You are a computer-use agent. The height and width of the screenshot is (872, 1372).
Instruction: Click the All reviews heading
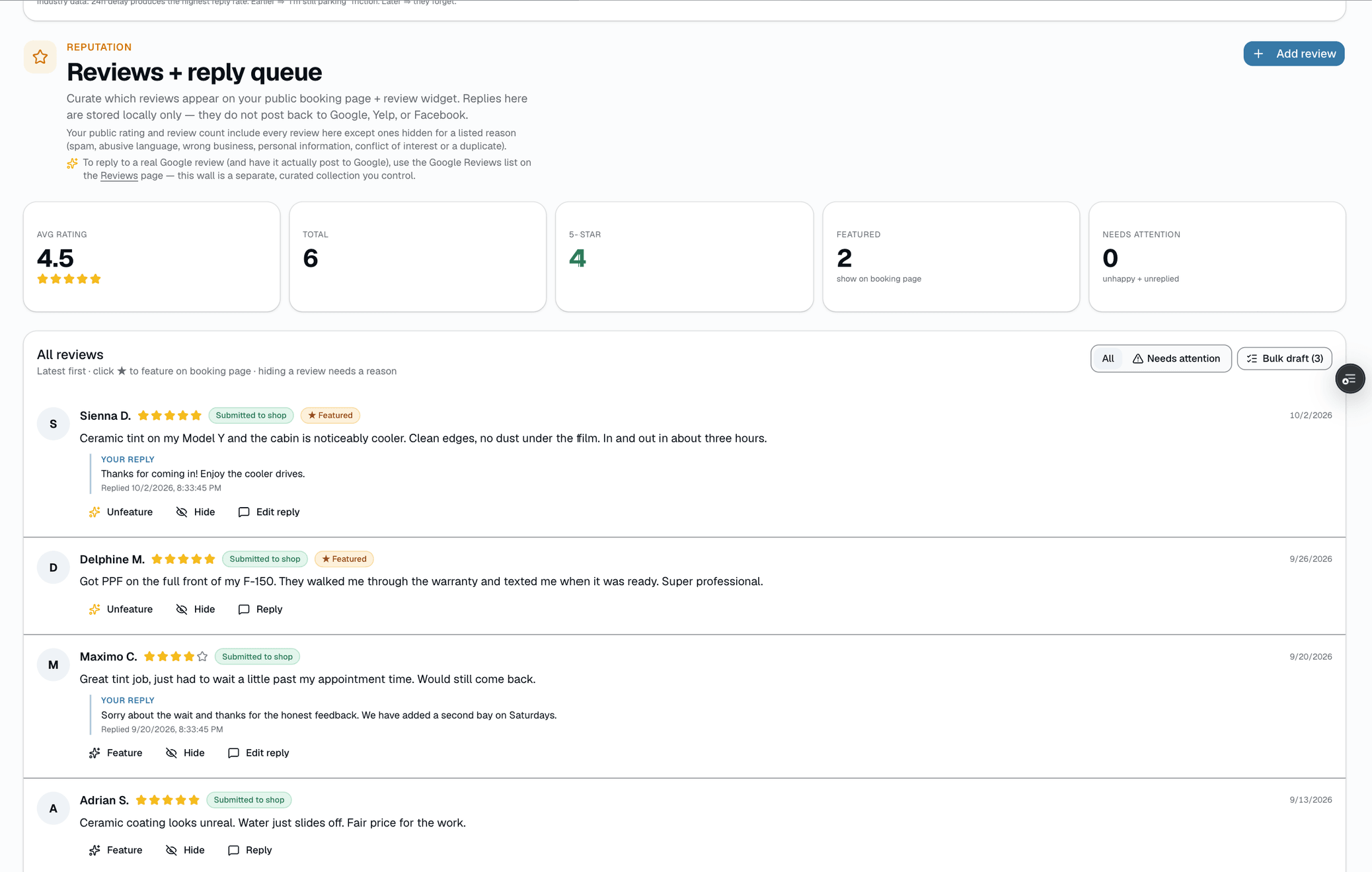coord(70,354)
